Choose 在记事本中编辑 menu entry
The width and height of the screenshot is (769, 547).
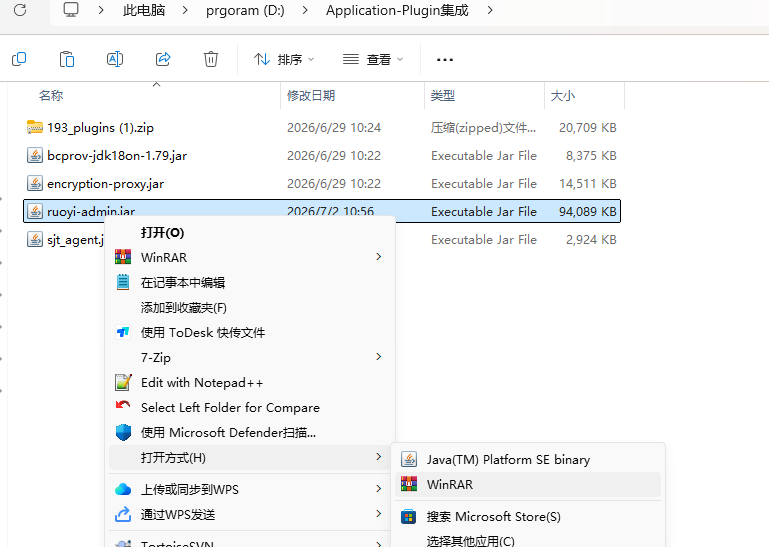[x=251, y=282]
